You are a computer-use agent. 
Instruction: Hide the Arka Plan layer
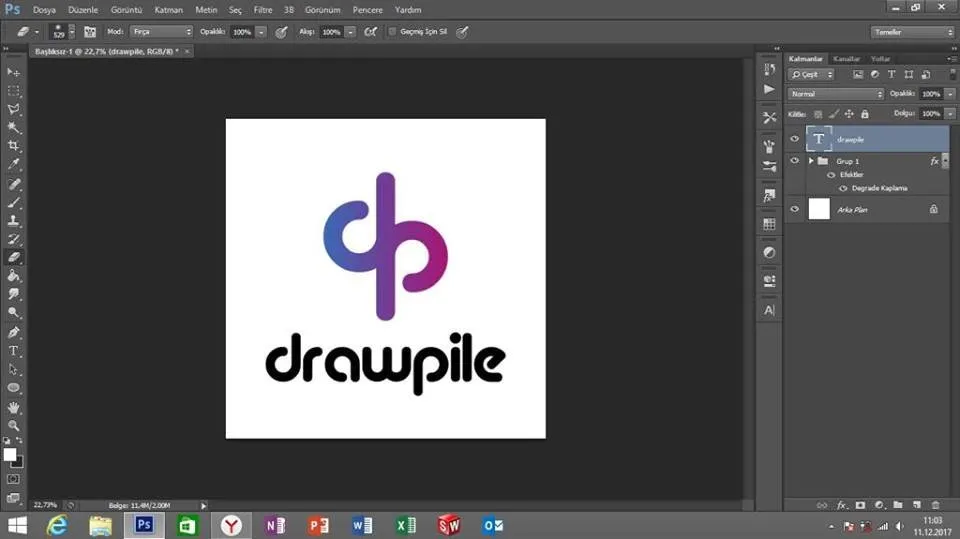pyautogui.click(x=795, y=209)
